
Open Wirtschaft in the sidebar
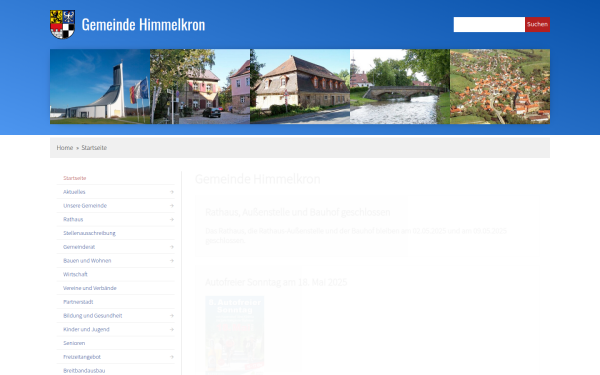[x=75, y=274]
